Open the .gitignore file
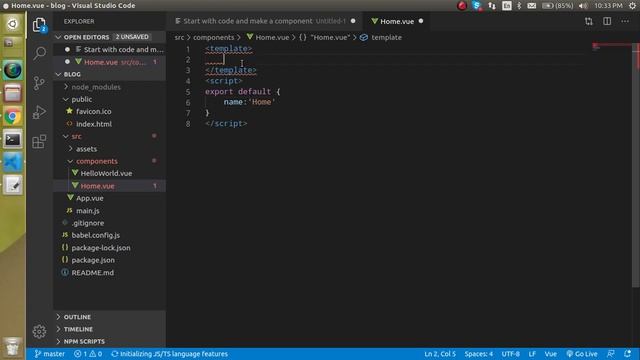Viewport: 640px width, 360px height. coord(109,223)
